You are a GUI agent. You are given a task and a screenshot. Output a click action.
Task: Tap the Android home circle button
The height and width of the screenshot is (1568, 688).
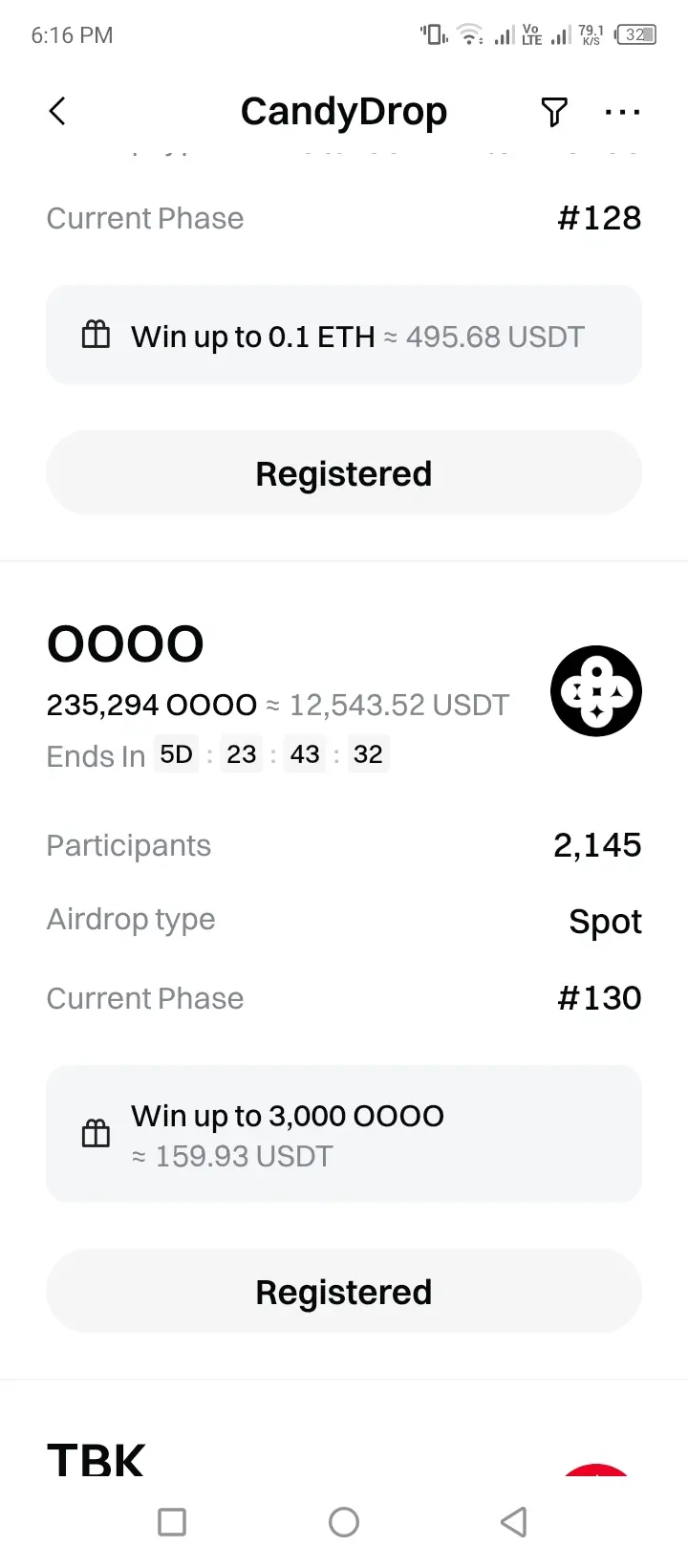point(344,1522)
